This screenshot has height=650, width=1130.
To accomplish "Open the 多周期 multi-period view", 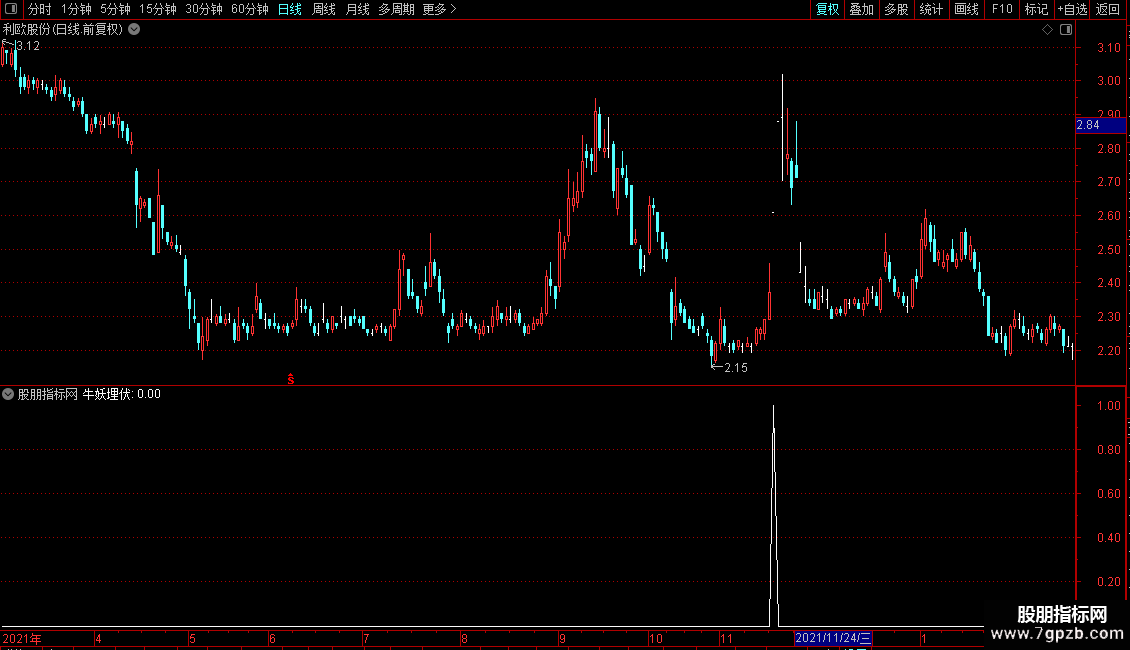I will 396,9.
